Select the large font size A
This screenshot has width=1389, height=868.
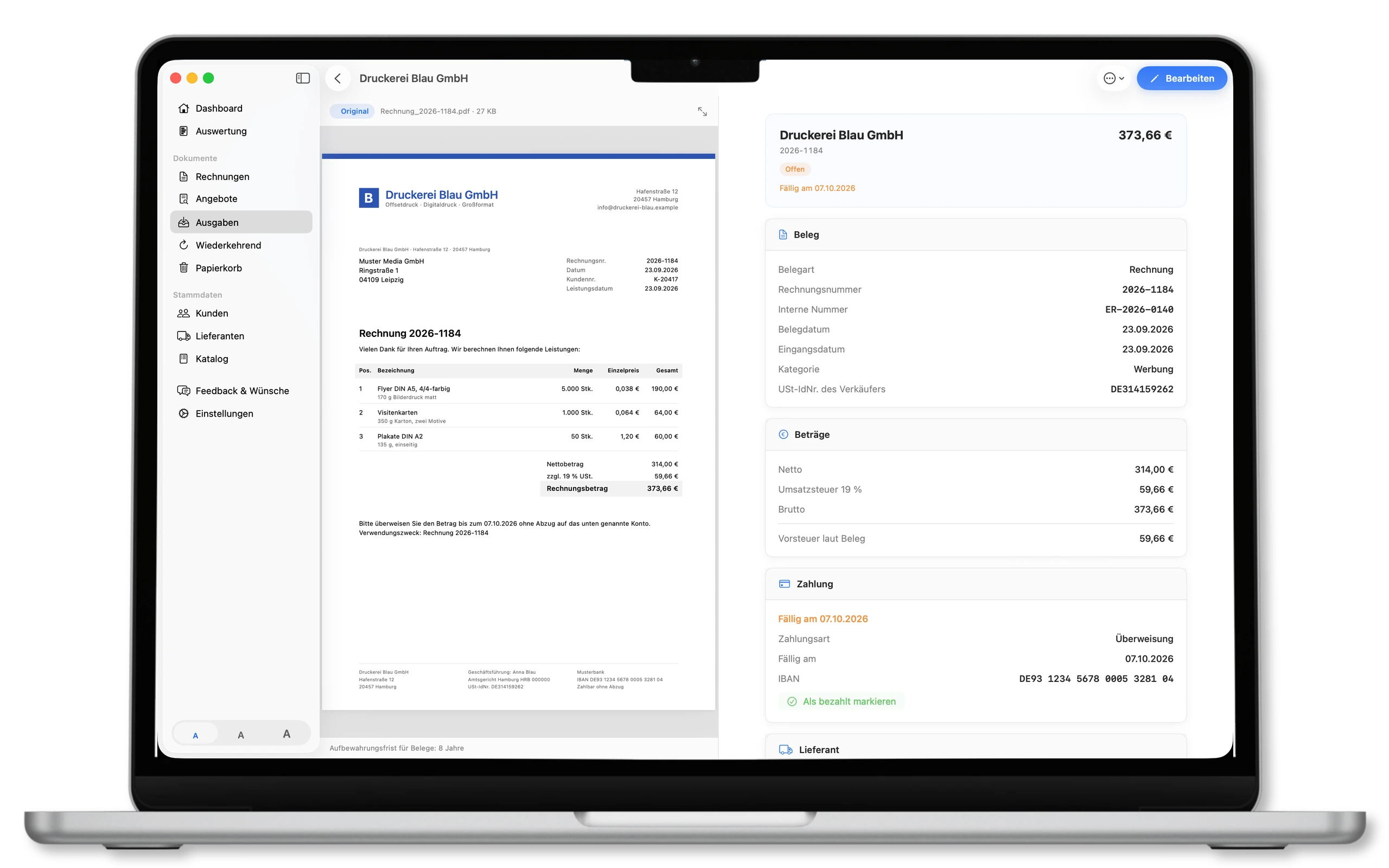pyautogui.click(x=286, y=734)
